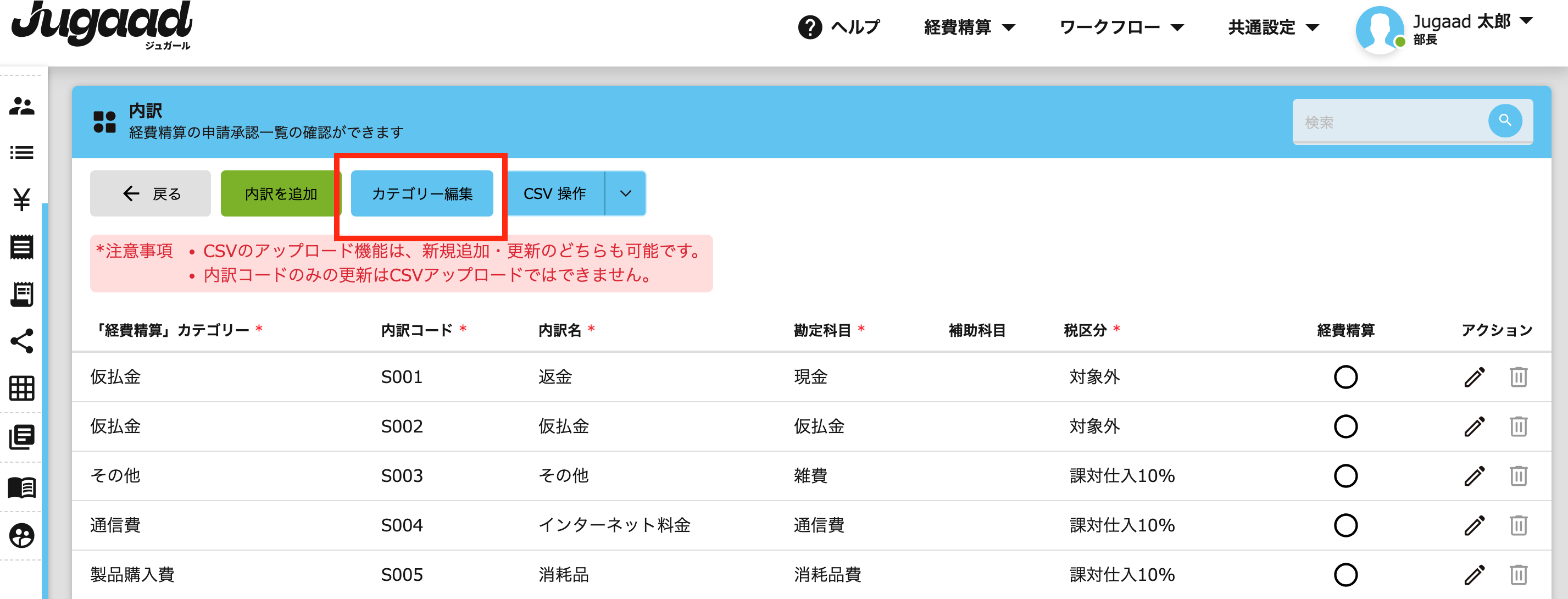Open the grid table sidebar icon
1568x599 pixels.
pos(22,389)
